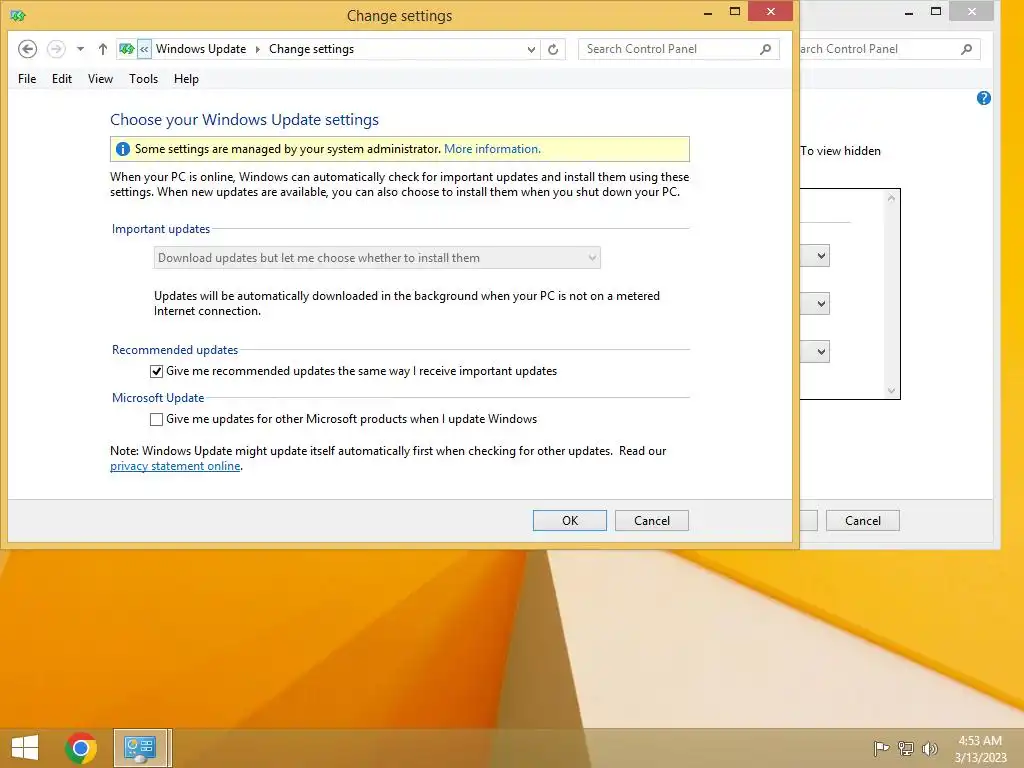Close the background window
This screenshot has height=768, width=1024.
click(x=972, y=12)
